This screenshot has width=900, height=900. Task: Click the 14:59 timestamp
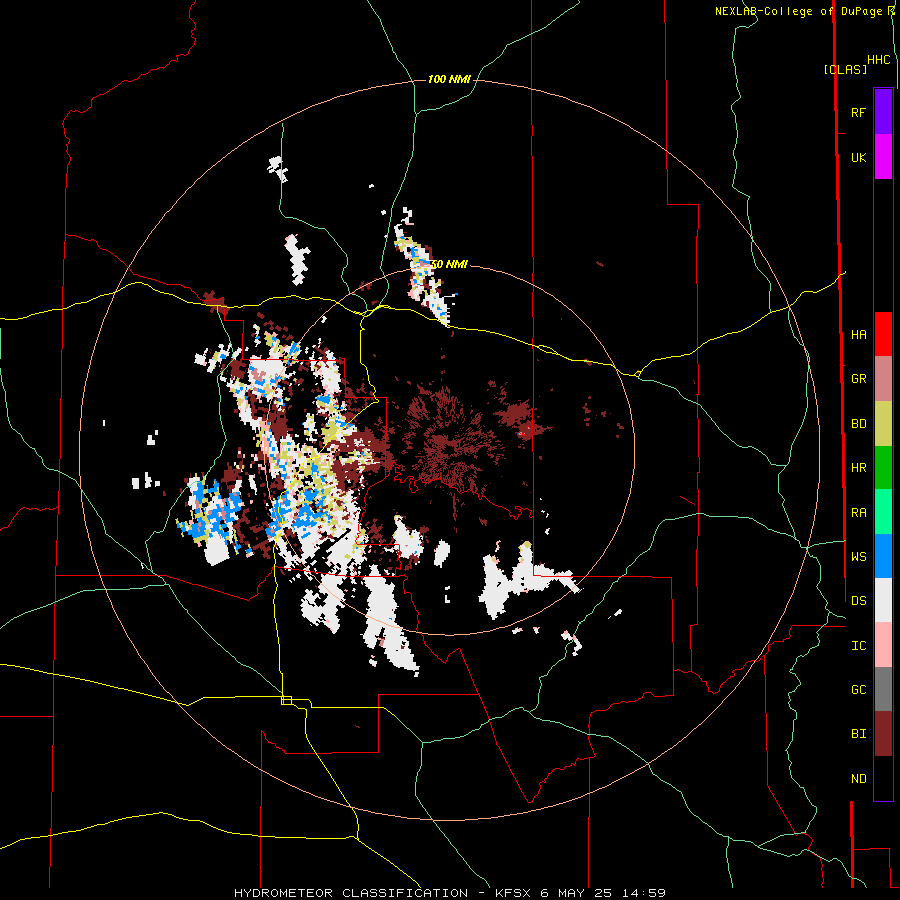point(644,893)
